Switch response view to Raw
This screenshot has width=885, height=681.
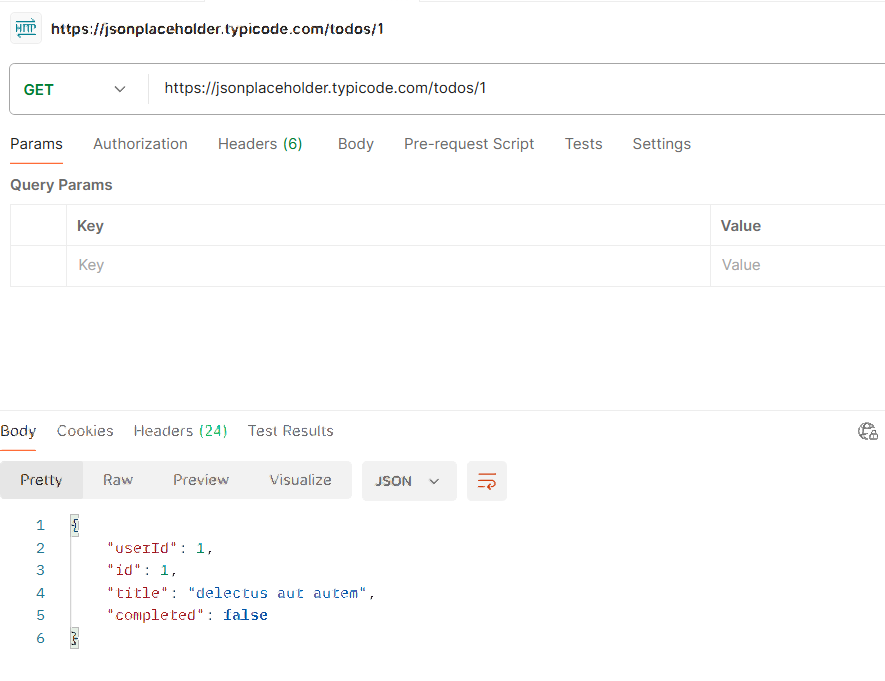tap(118, 480)
